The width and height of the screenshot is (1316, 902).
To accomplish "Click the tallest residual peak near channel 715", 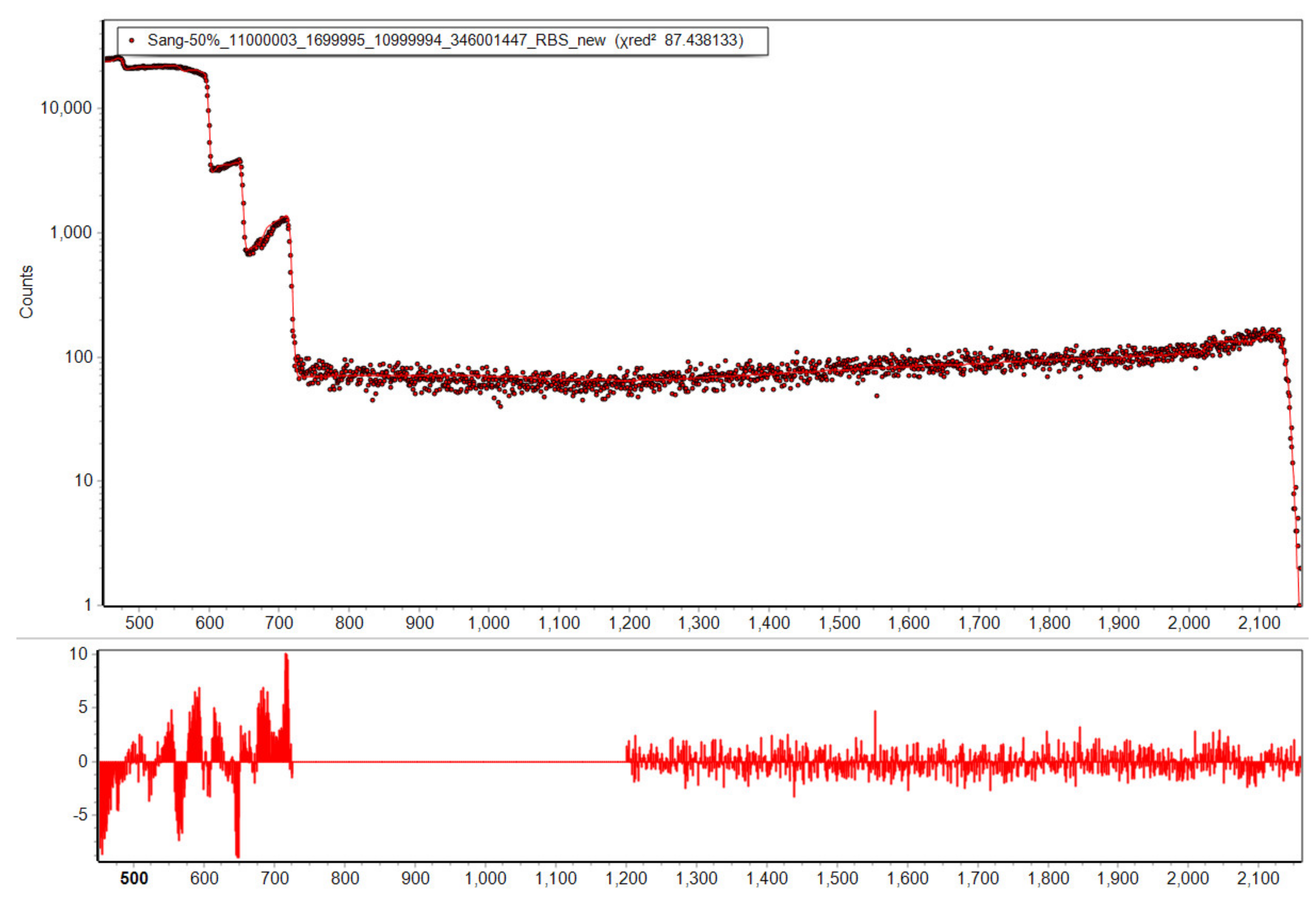I will pyautogui.click(x=287, y=659).
